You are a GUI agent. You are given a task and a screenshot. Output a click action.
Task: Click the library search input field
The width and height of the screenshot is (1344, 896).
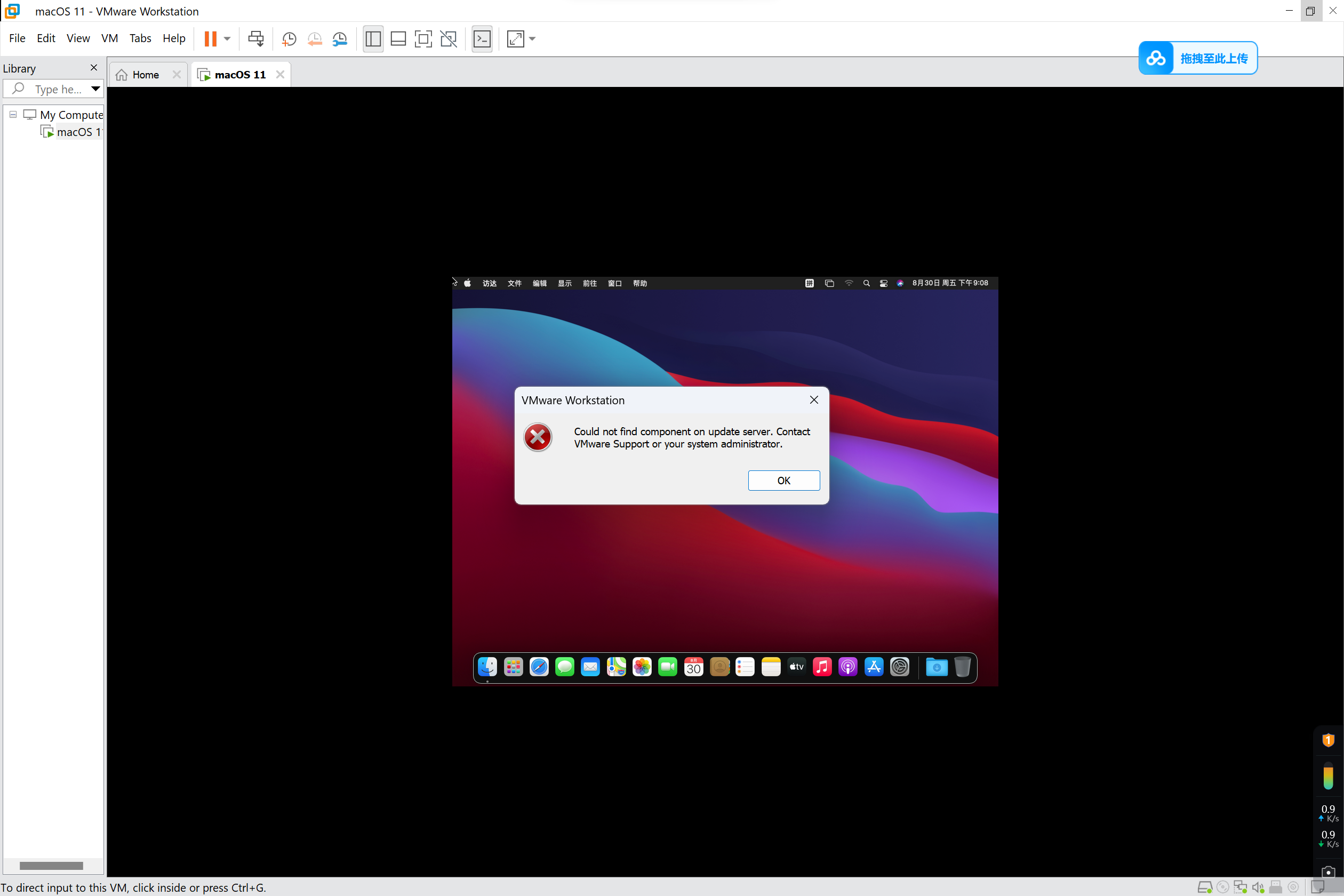point(57,89)
